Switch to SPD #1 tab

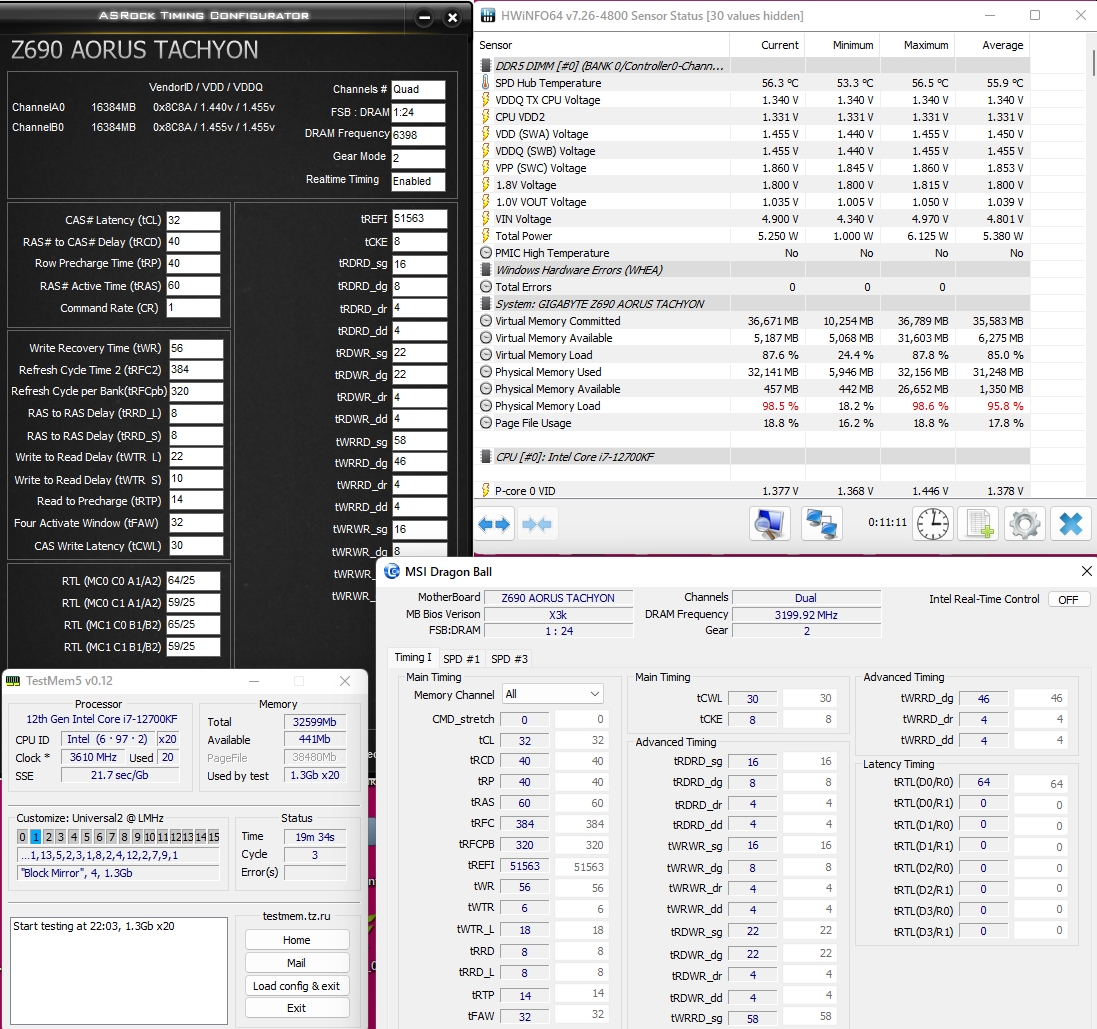[461, 659]
